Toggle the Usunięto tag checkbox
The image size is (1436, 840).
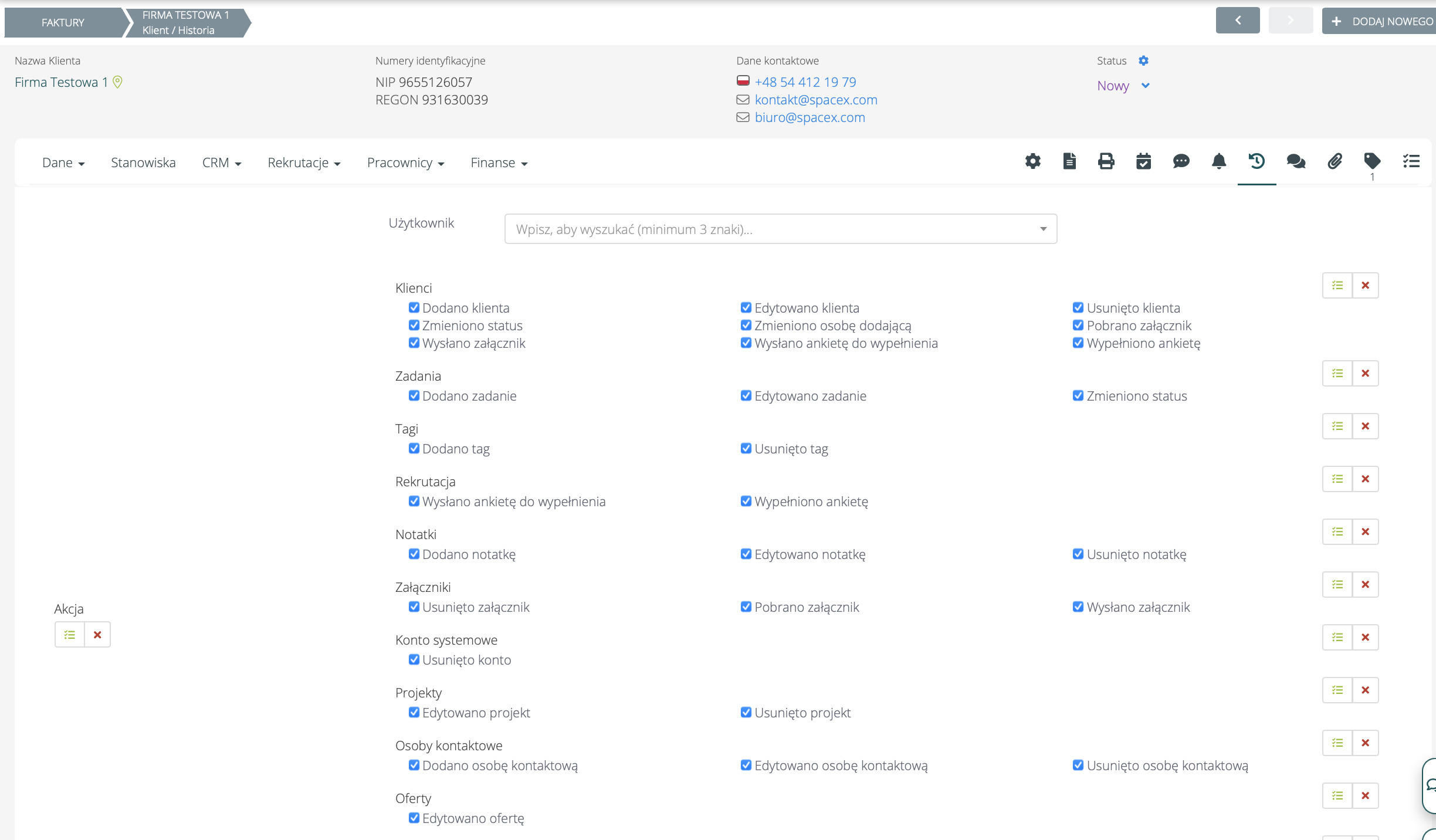(x=746, y=448)
